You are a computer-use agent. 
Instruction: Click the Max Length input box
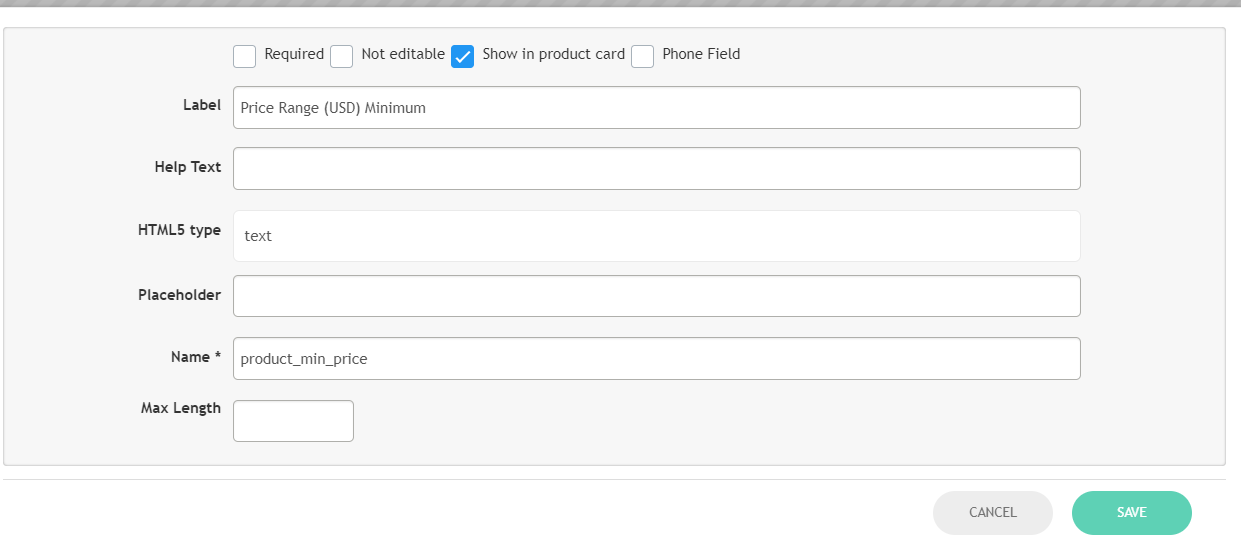tap(293, 421)
